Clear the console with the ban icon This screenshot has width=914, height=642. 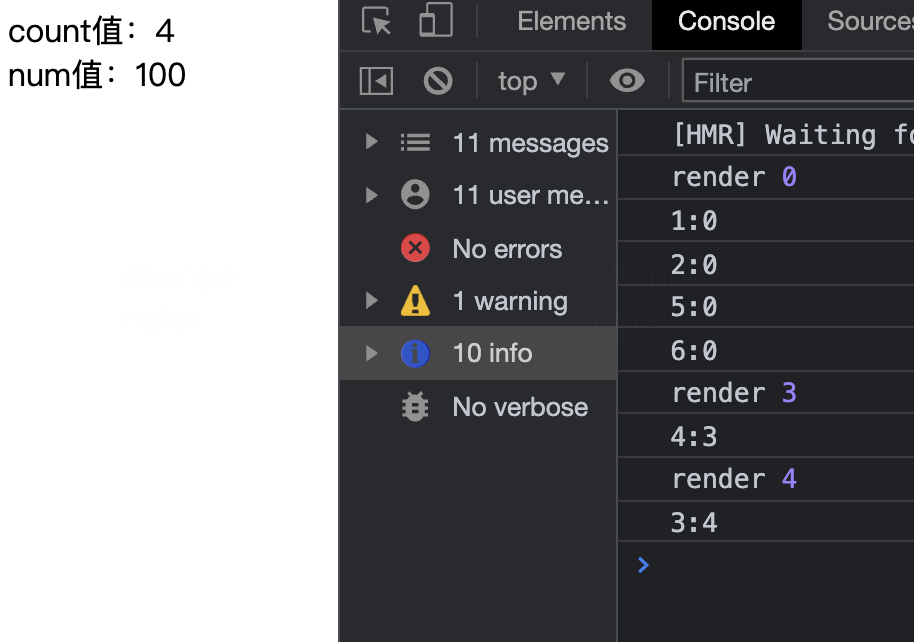tap(438, 80)
